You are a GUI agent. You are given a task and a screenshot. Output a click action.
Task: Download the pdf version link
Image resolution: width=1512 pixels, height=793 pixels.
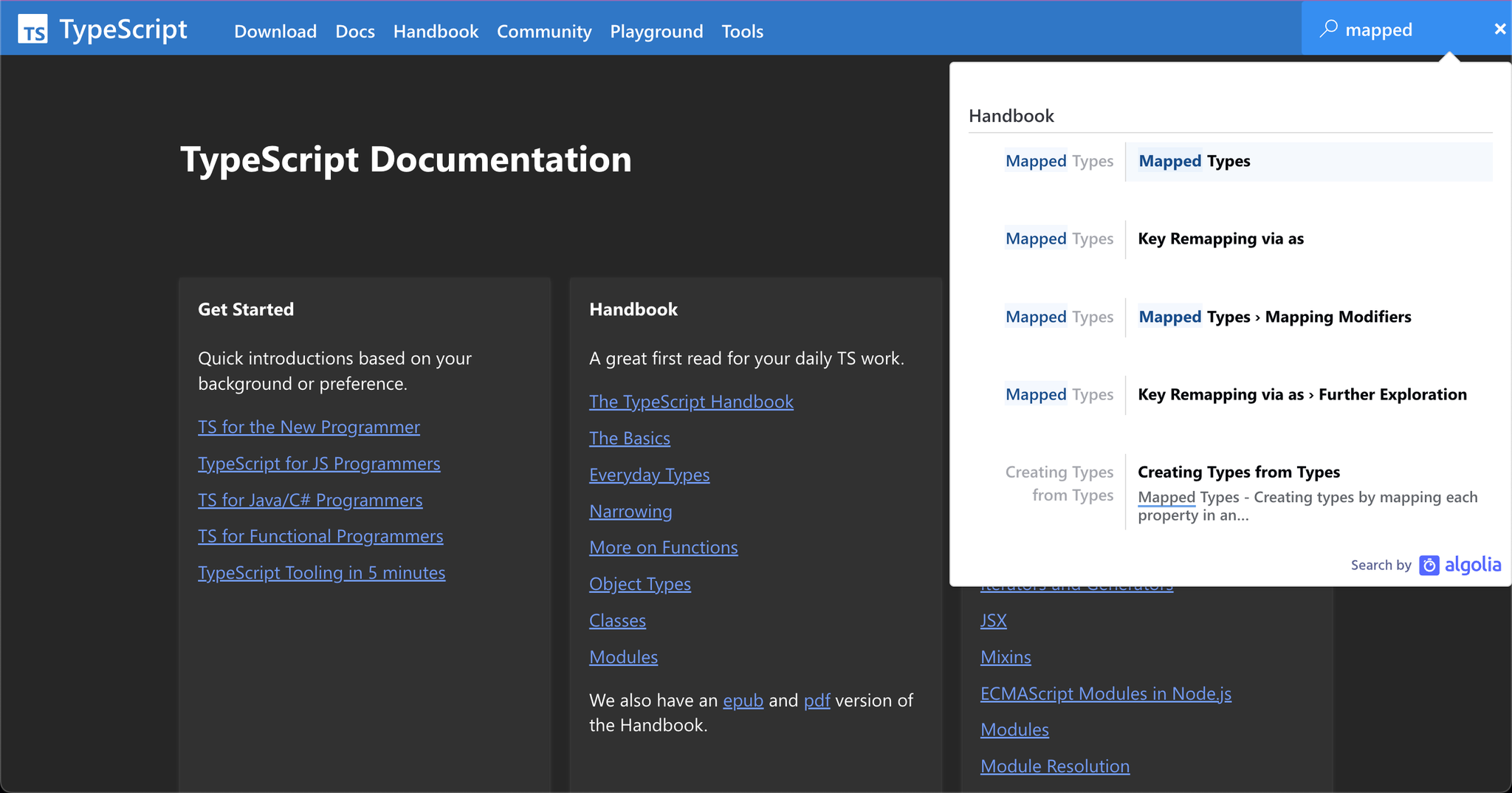817,701
